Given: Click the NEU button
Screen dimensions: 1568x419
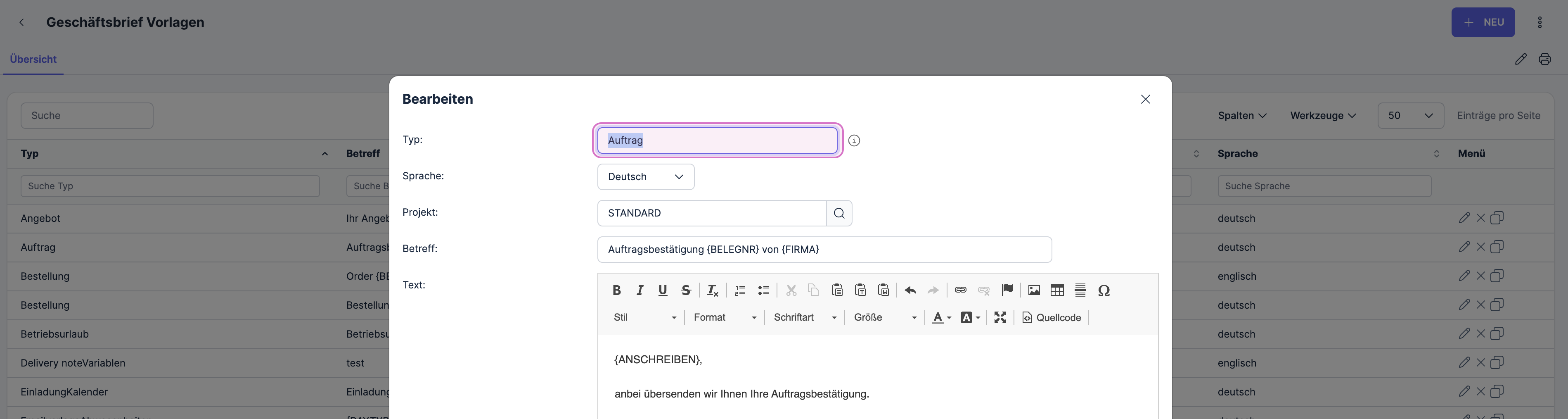Looking at the screenshot, I should 1482,23.
